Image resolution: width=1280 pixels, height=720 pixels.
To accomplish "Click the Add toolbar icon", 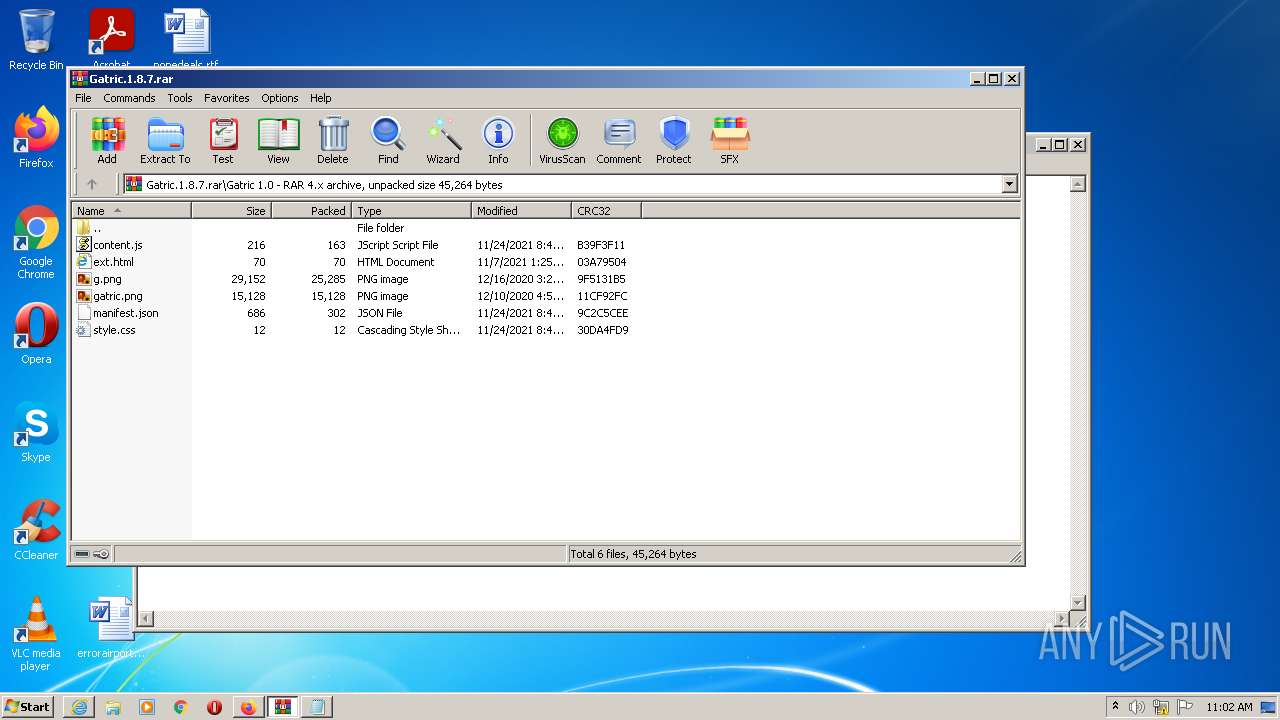I will [107, 141].
